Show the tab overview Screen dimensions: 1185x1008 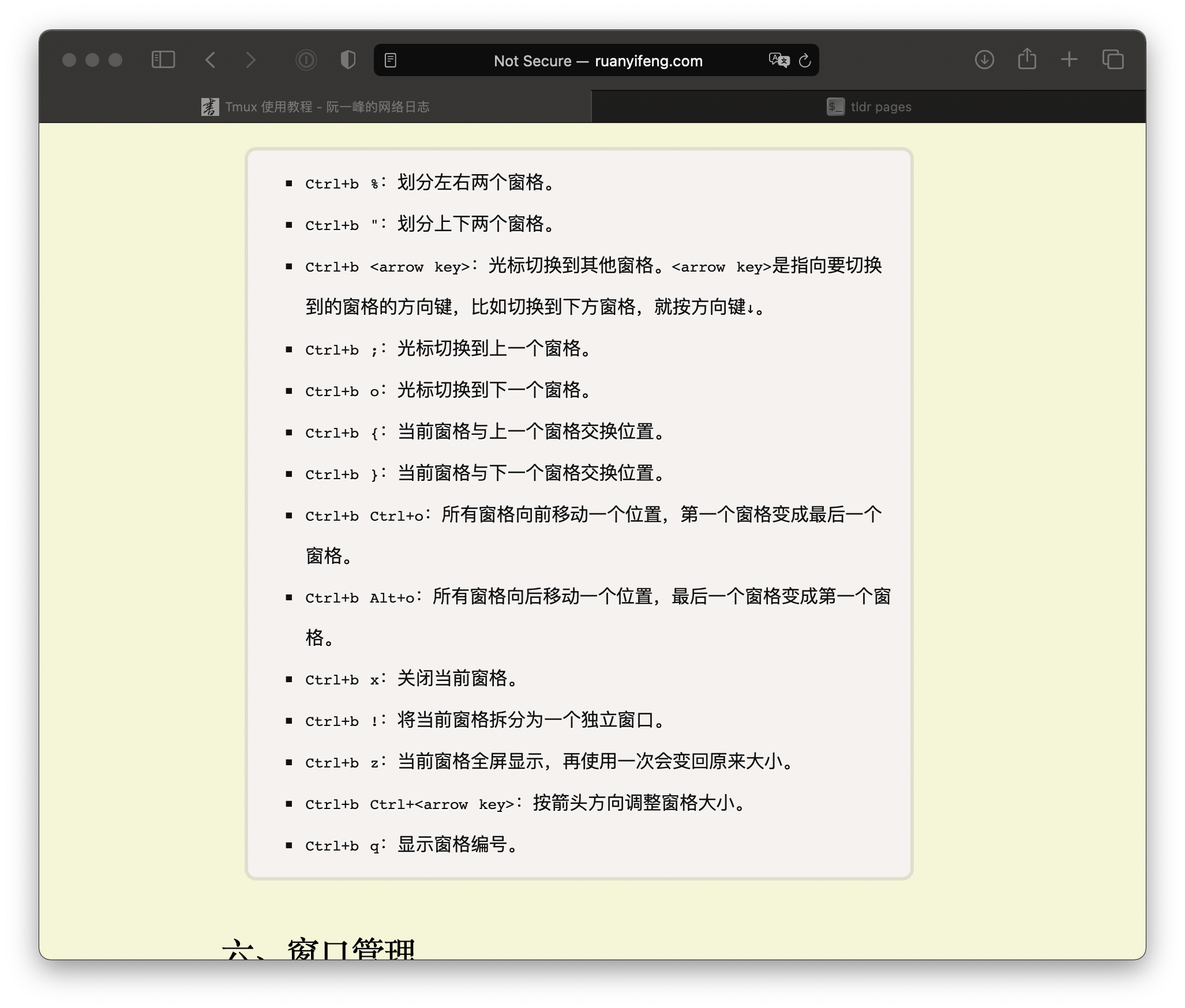(1112, 59)
